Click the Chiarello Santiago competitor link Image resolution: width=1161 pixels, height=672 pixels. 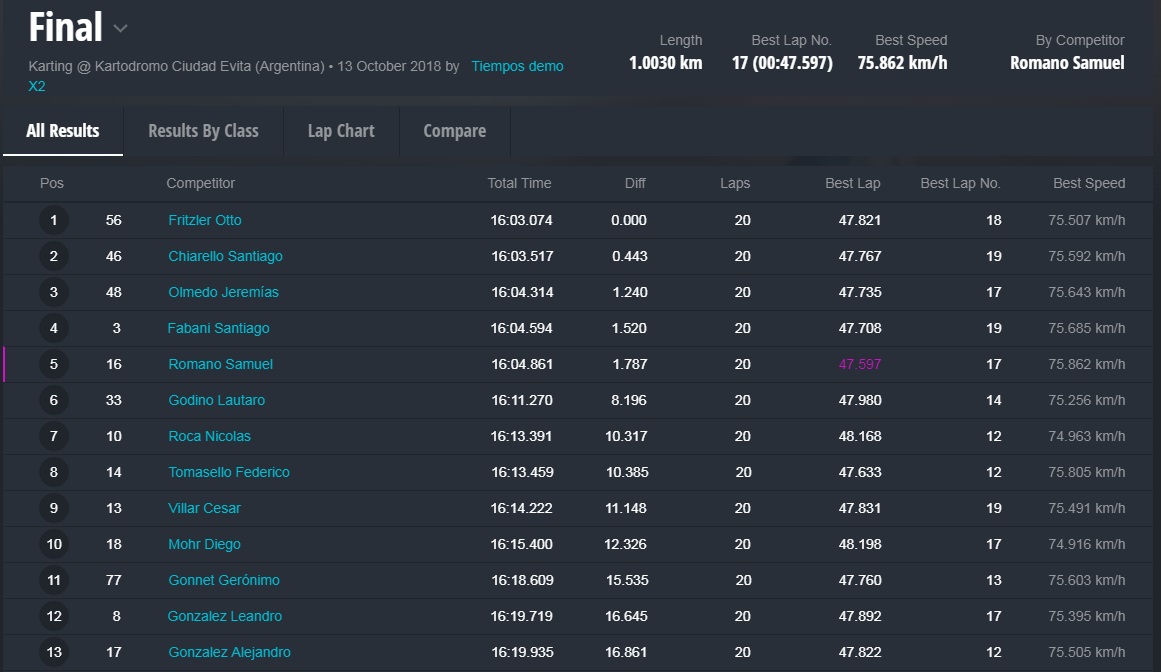(x=225, y=256)
